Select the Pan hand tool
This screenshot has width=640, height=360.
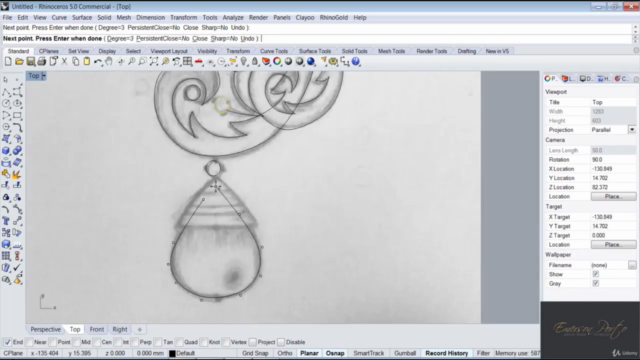(x=109, y=62)
